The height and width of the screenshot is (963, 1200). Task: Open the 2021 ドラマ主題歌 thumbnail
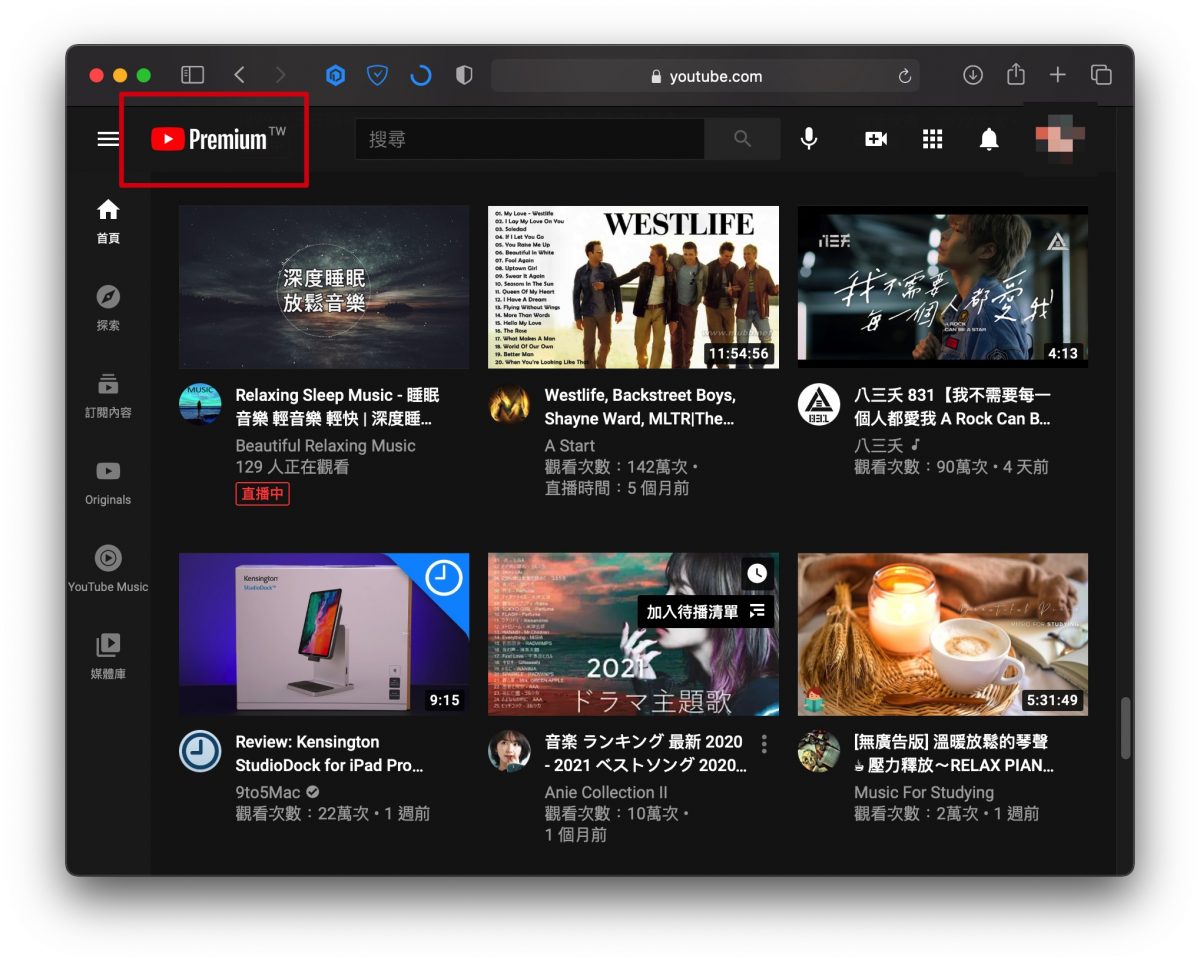[633, 634]
